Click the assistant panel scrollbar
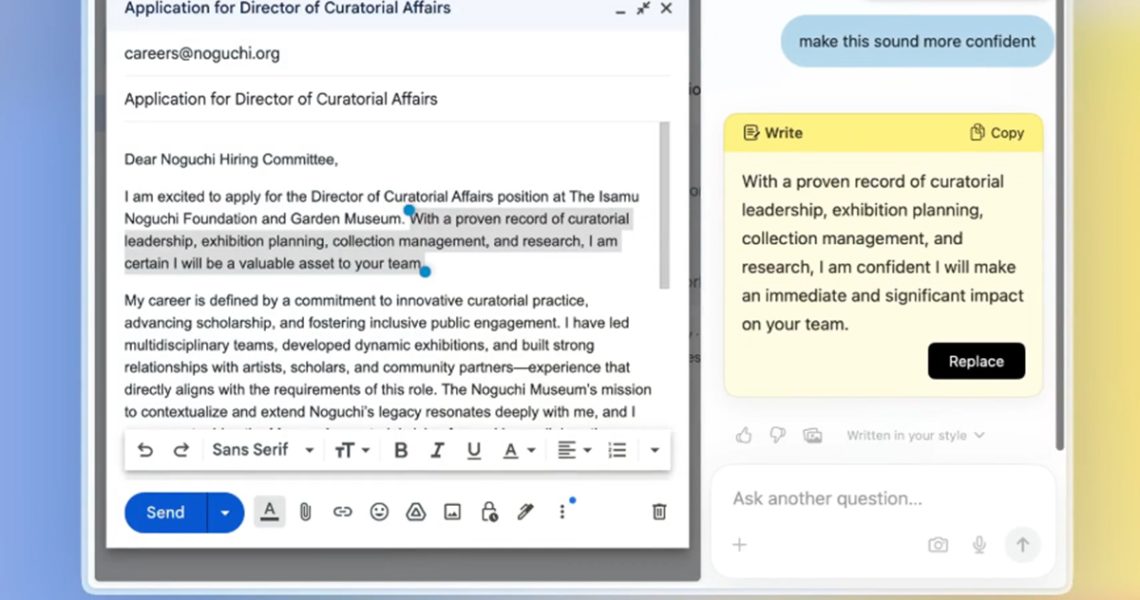Image resolution: width=1140 pixels, height=600 pixels. 1059,225
